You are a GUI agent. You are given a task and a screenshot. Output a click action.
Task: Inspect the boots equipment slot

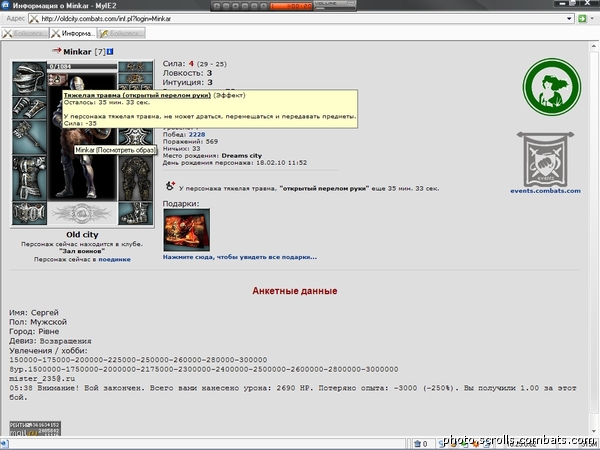coord(135,213)
